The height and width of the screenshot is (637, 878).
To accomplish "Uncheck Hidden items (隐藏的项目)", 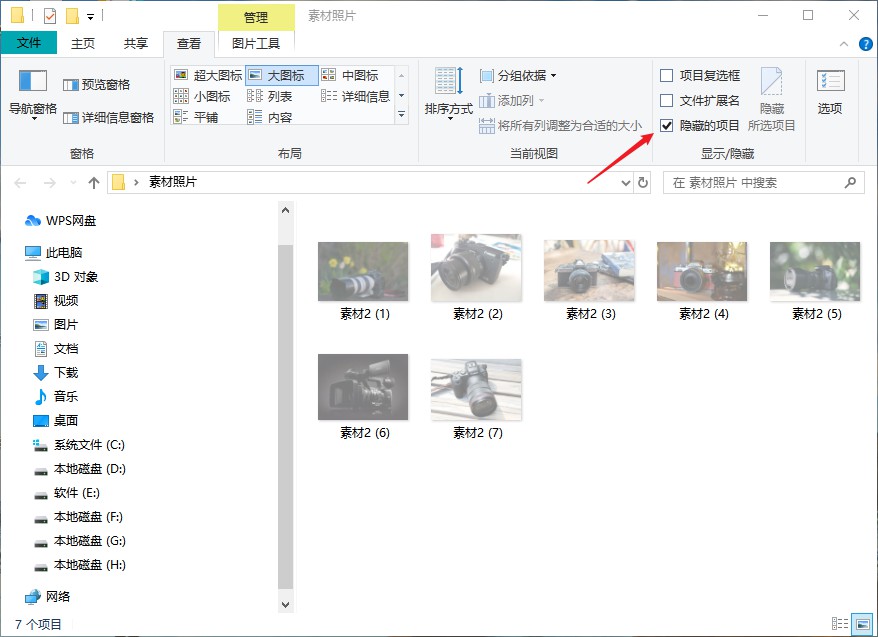I will pyautogui.click(x=700, y=125).
